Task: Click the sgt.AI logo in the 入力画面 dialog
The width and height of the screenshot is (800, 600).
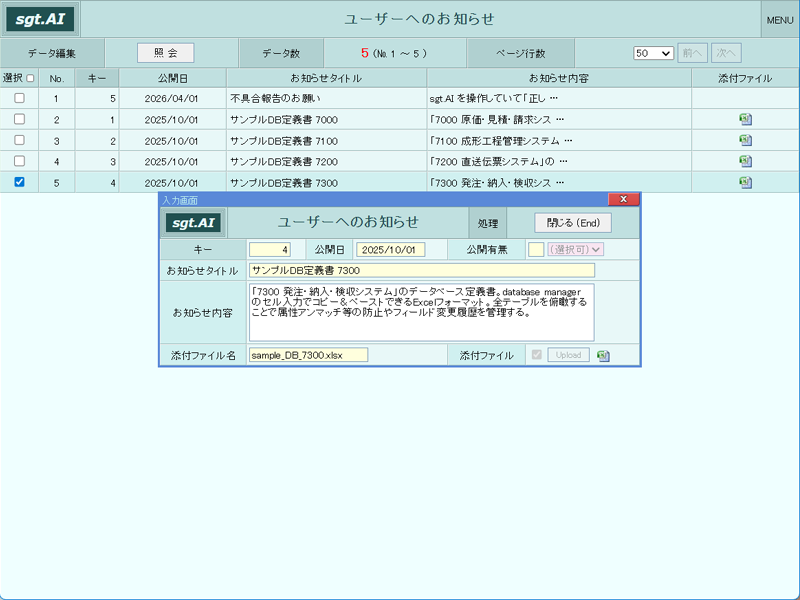Action: coord(193,223)
